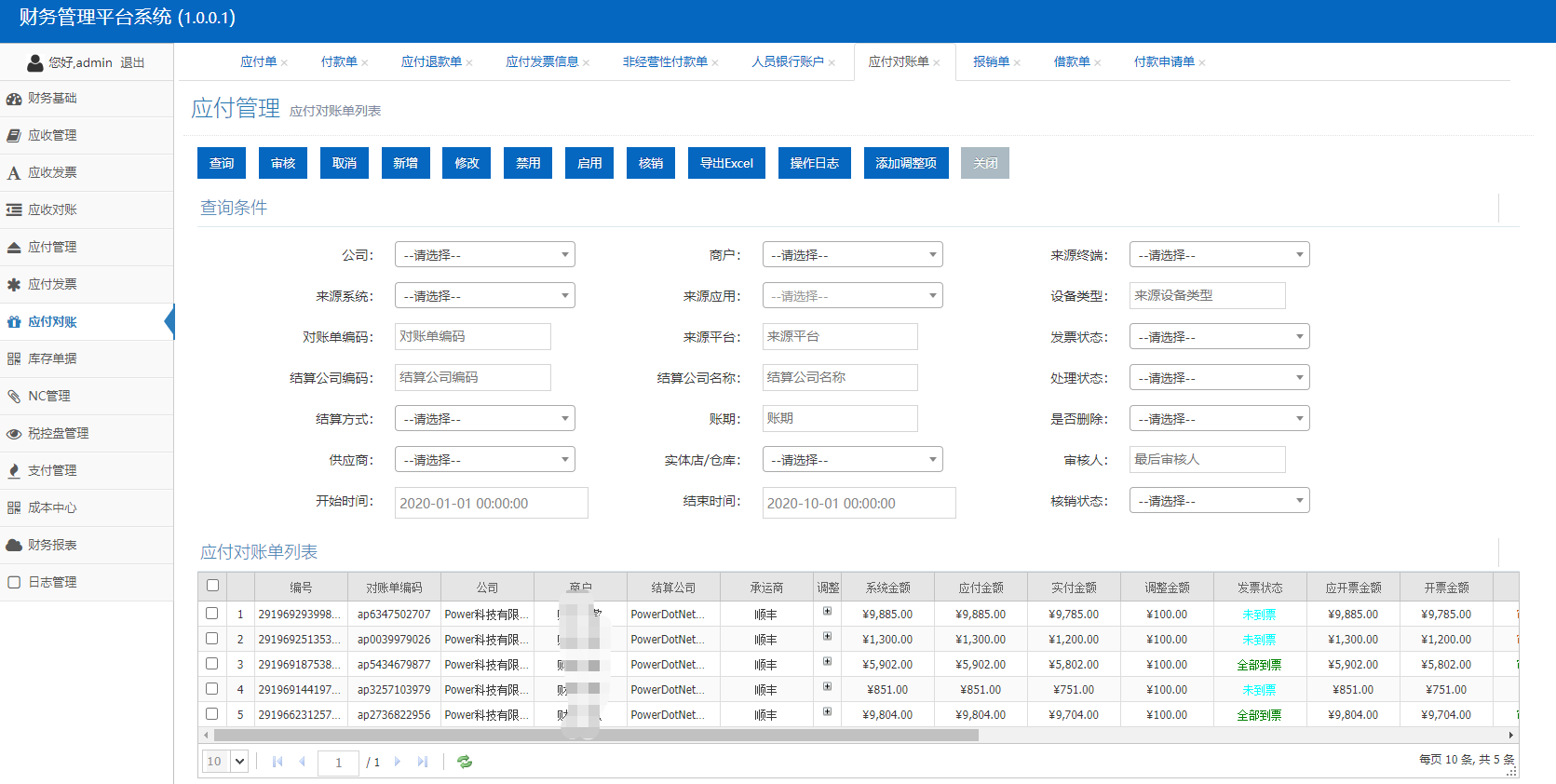Click the horizontal scrollbar under the table

point(596,736)
